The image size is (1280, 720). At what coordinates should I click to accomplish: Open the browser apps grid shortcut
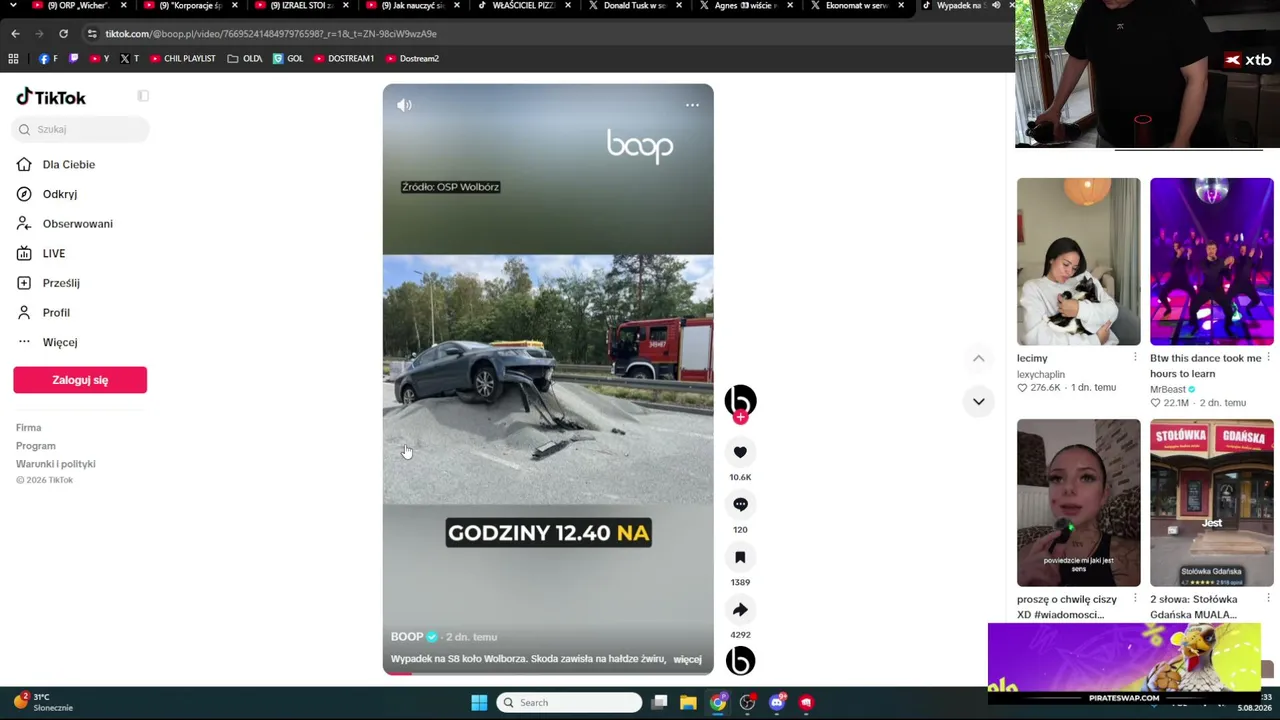[x=13, y=59]
